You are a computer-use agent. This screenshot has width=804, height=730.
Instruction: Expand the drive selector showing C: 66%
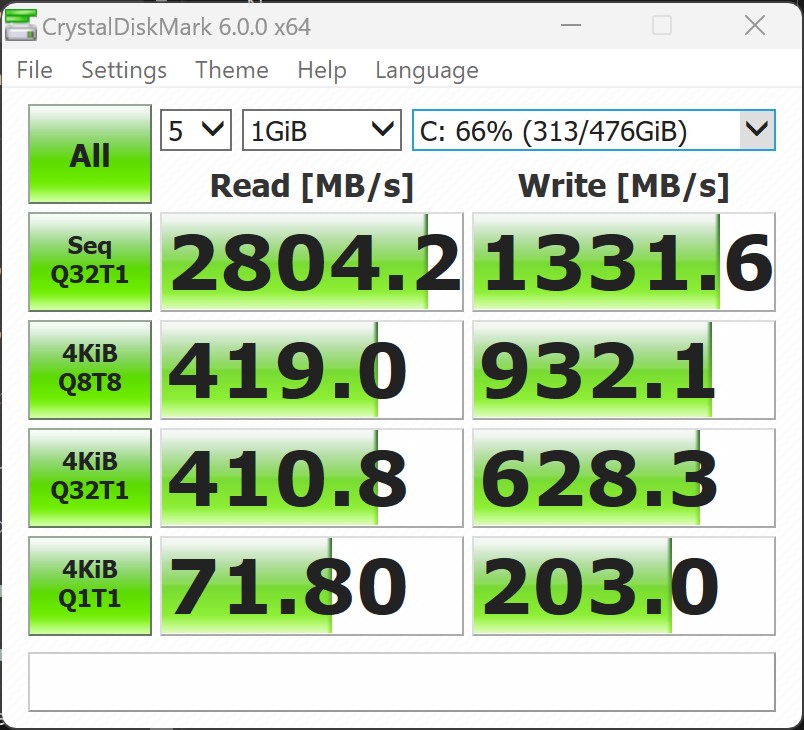(594, 130)
